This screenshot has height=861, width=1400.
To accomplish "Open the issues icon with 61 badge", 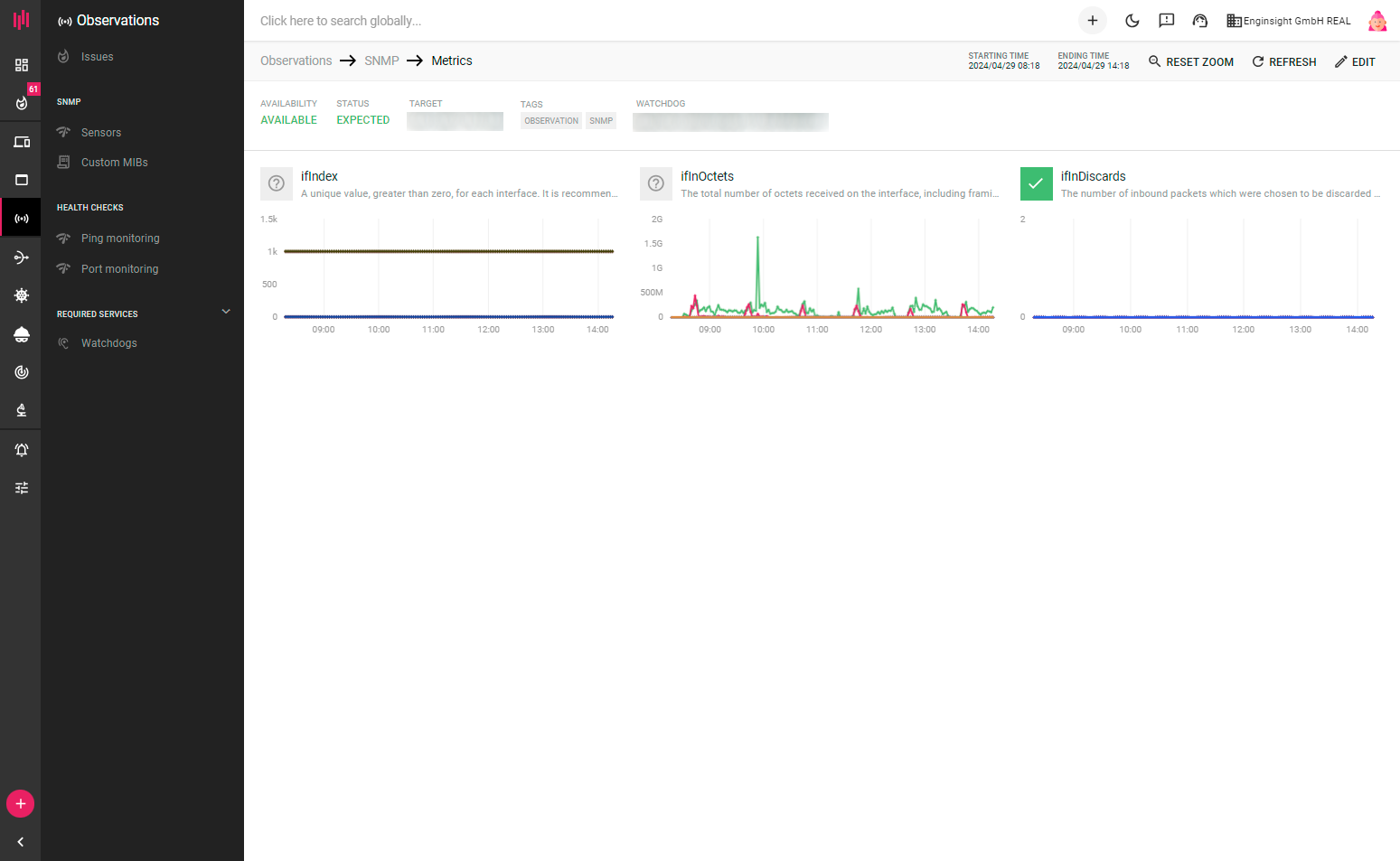I will click(22, 102).
